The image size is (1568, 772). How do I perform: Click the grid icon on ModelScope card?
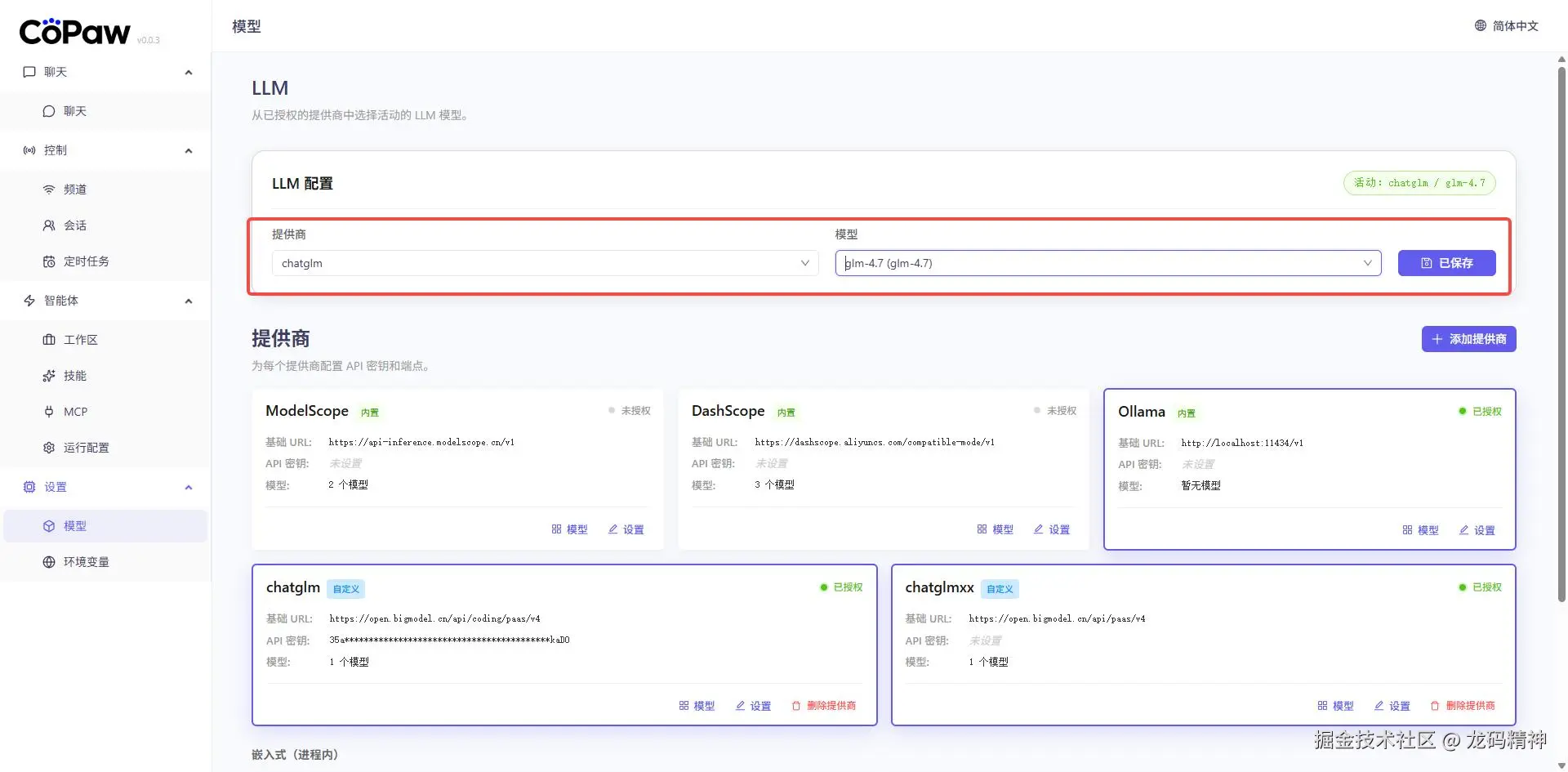coord(556,529)
